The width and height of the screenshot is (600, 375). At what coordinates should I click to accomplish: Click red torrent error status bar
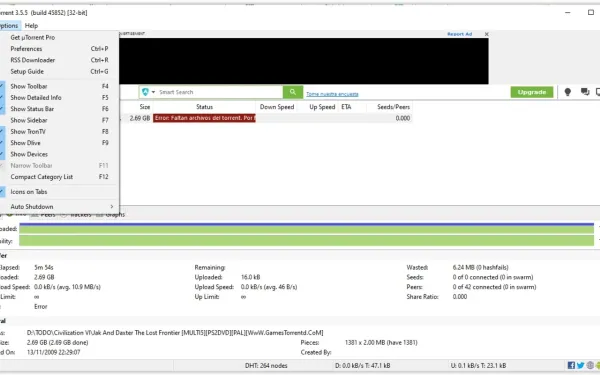click(x=204, y=118)
